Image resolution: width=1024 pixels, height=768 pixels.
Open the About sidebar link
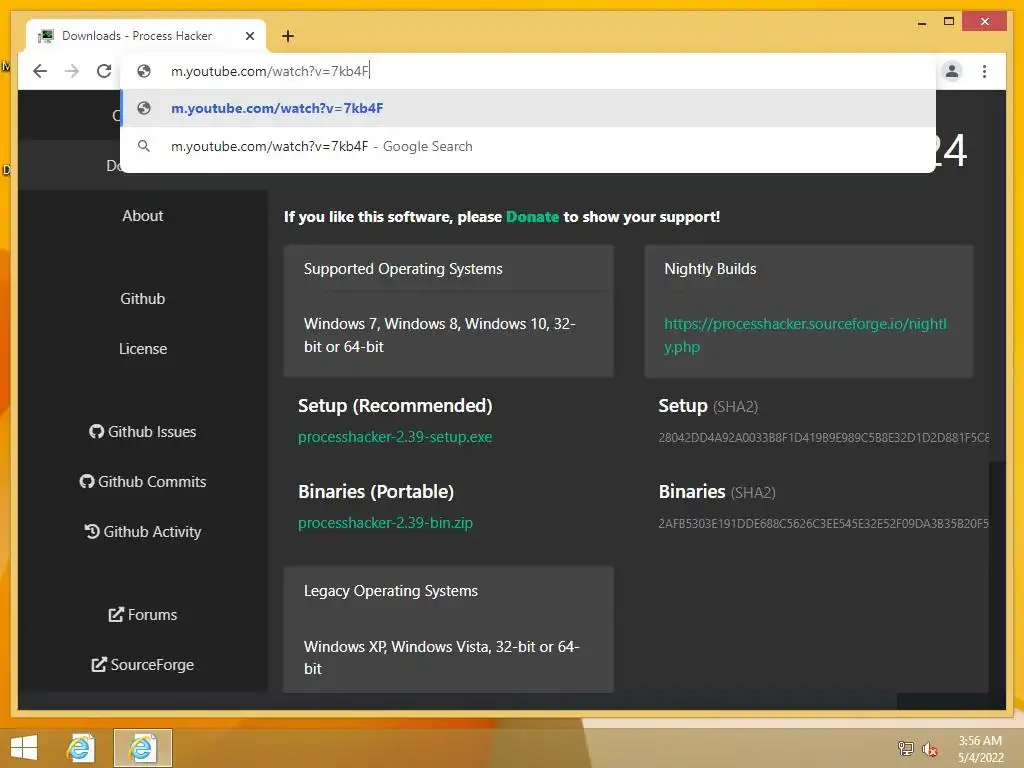[142, 216]
